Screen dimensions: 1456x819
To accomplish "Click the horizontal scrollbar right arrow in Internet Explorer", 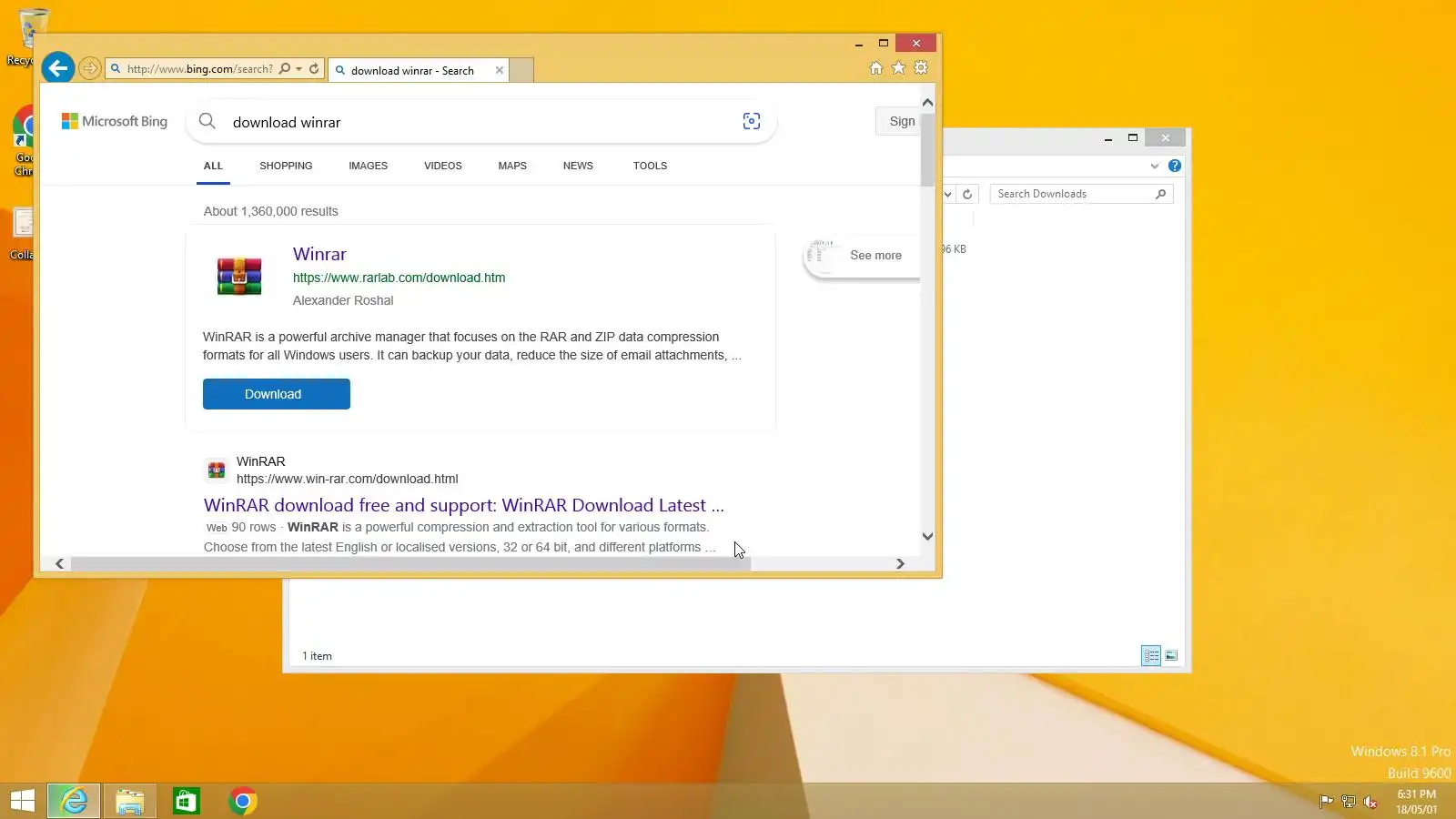I will coord(900,563).
